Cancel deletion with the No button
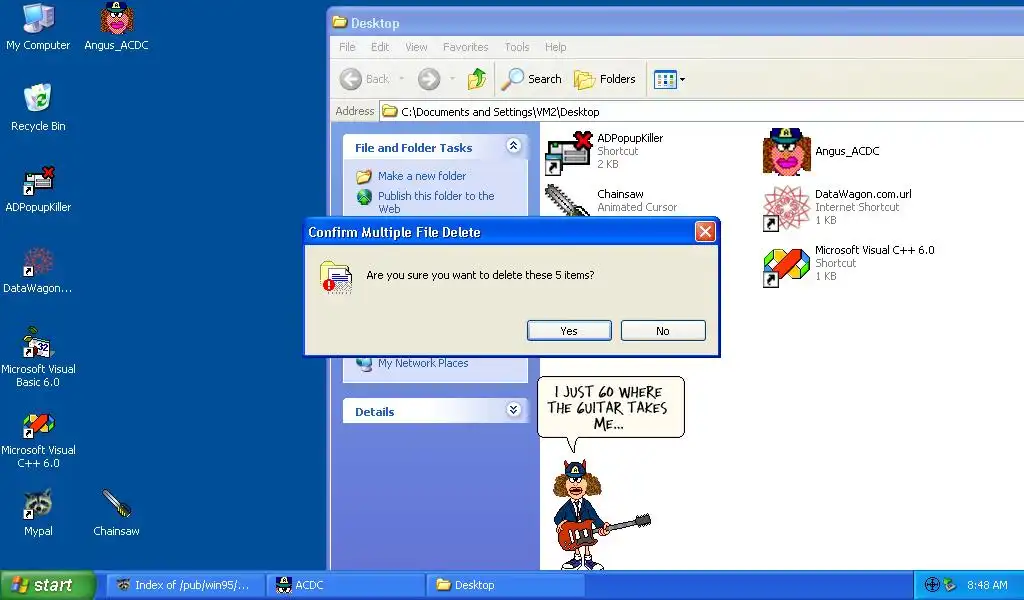The width and height of the screenshot is (1024, 600). point(663,330)
